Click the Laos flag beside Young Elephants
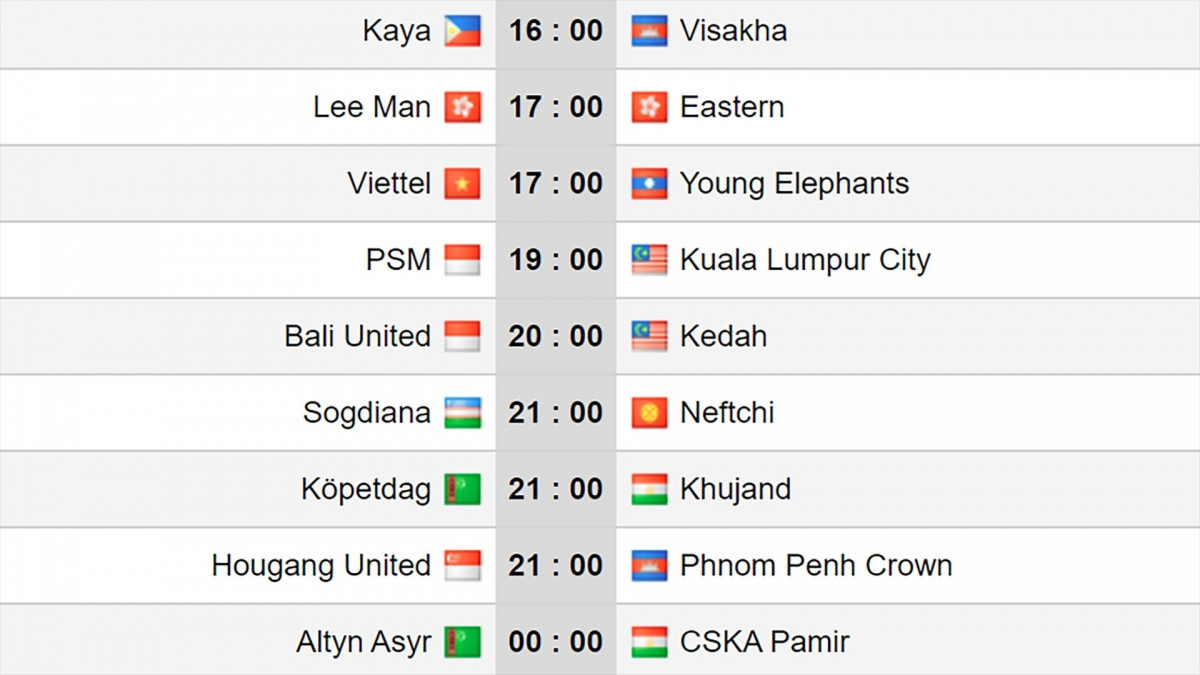 (x=649, y=184)
